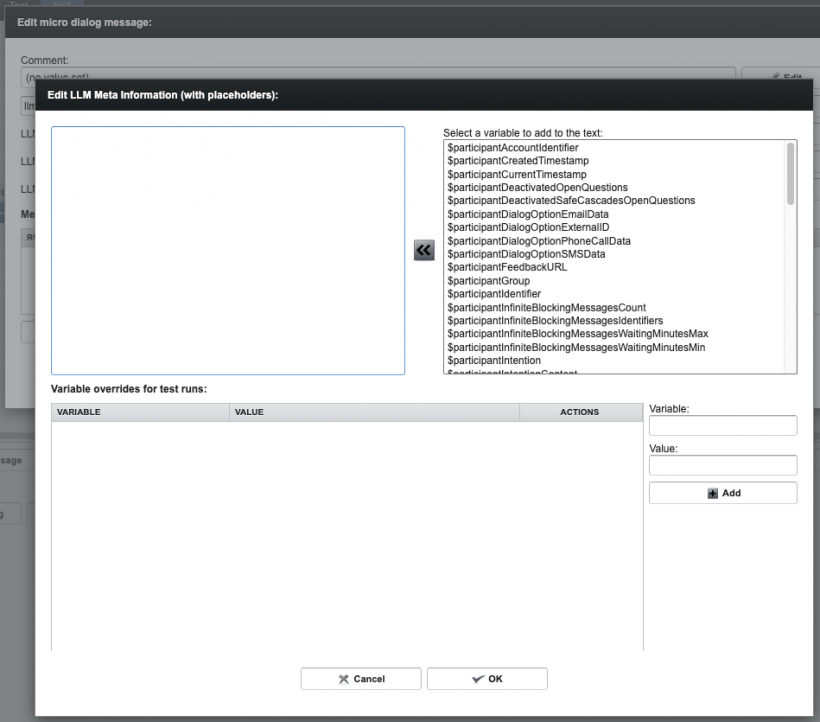820x722 pixels.
Task: Select $participantInfiniteBlockingMessagesCount variable
Action: [546, 307]
